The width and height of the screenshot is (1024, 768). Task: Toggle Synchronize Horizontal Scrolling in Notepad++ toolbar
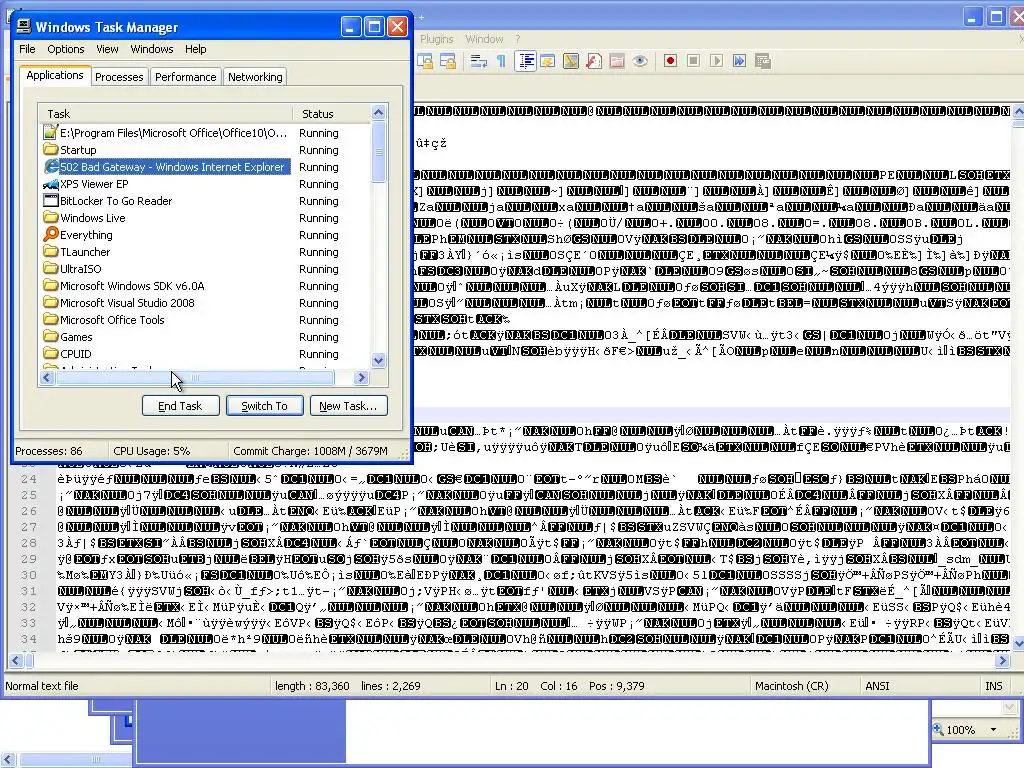pos(448,61)
